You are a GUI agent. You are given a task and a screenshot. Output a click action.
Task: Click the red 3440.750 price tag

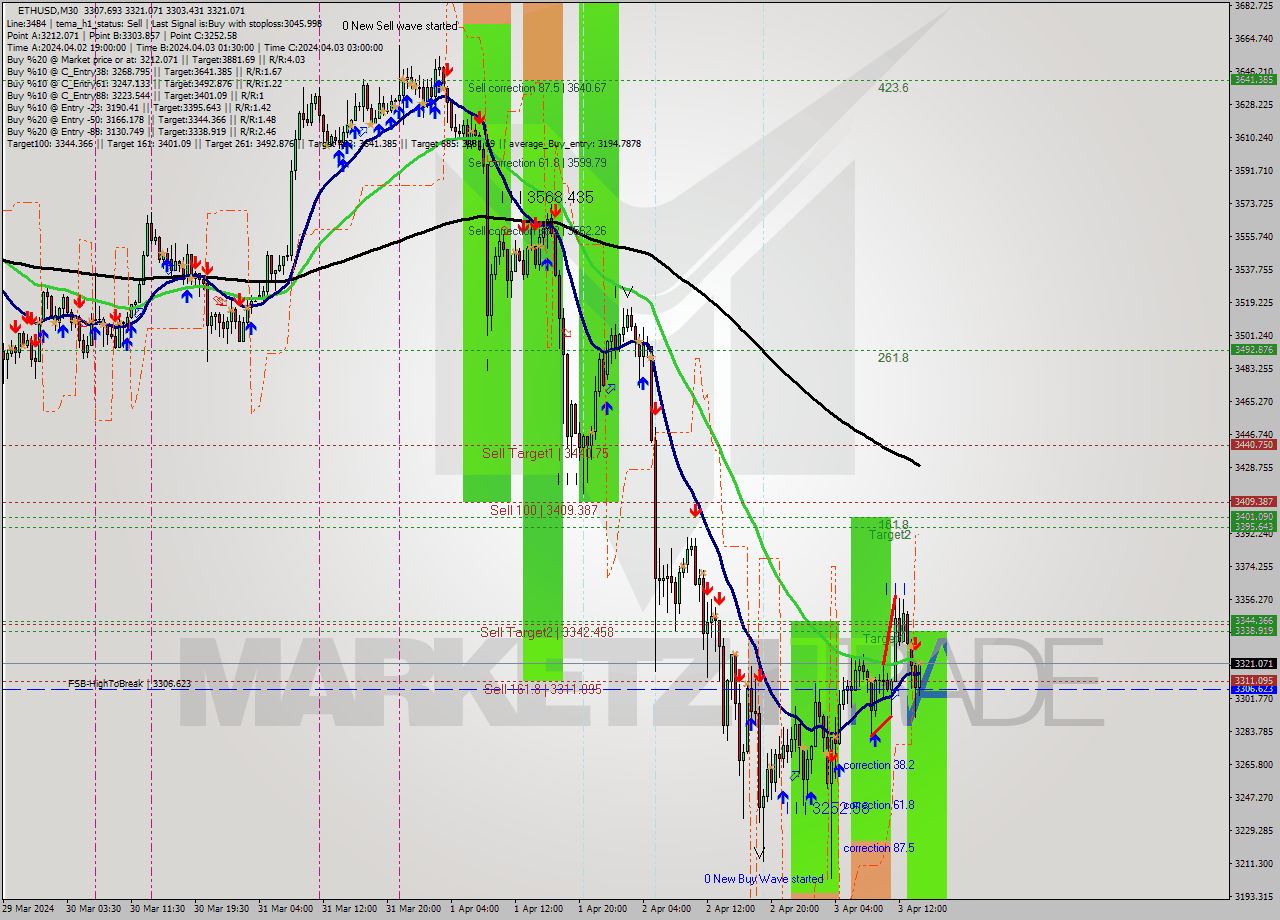click(x=1253, y=444)
